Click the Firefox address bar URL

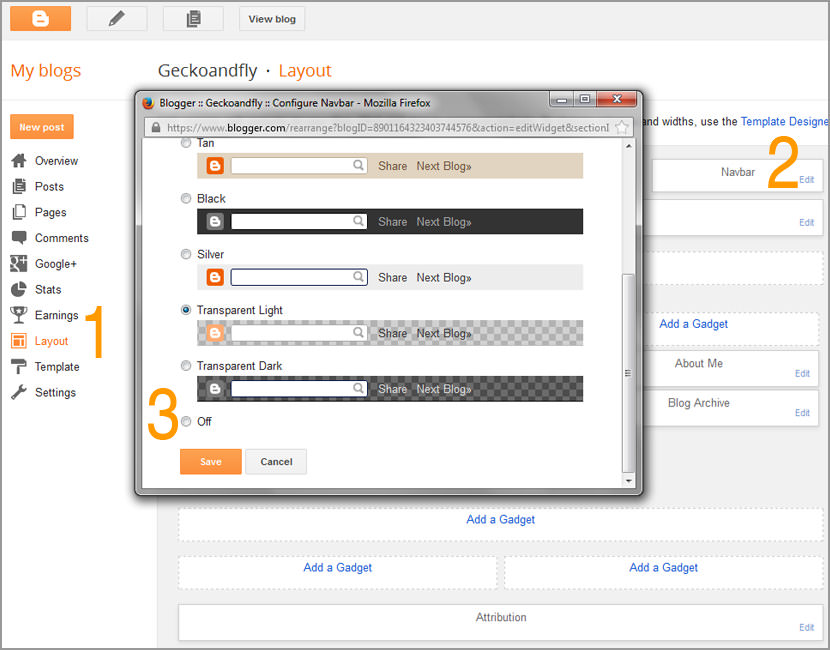388,128
